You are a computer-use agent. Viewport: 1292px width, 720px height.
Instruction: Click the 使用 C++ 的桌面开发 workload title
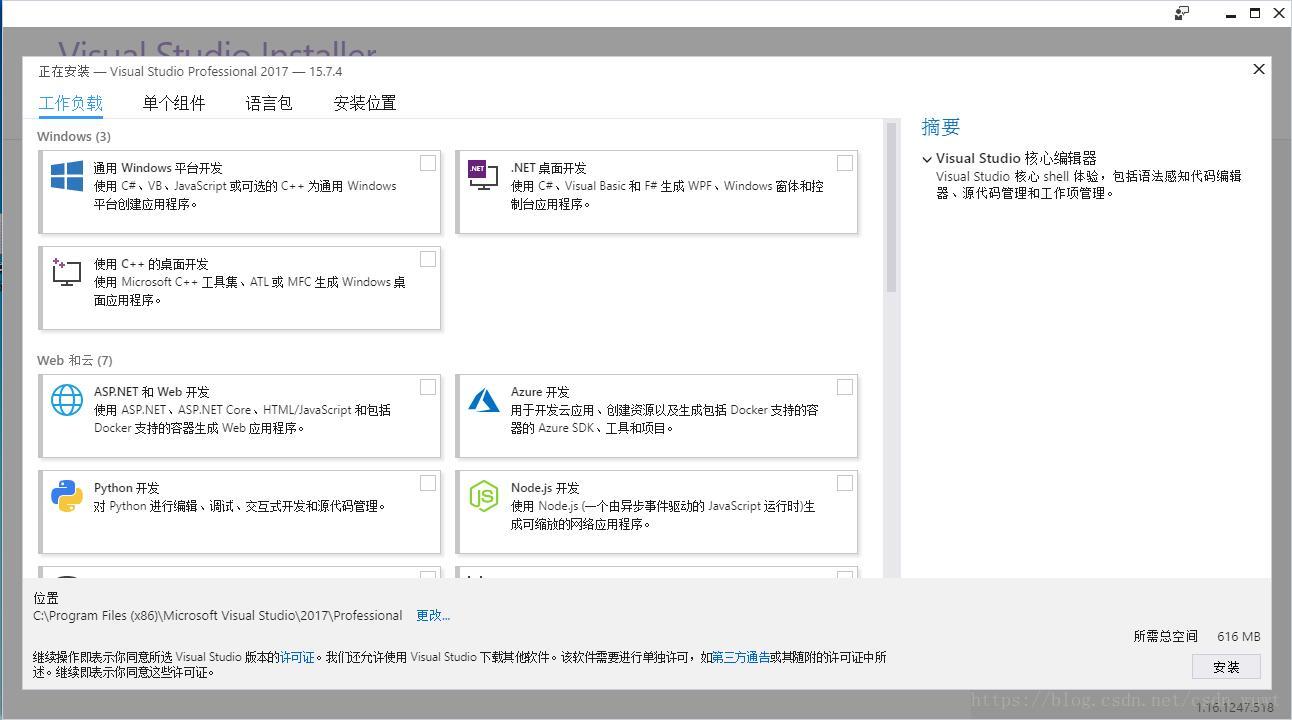(151, 264)
